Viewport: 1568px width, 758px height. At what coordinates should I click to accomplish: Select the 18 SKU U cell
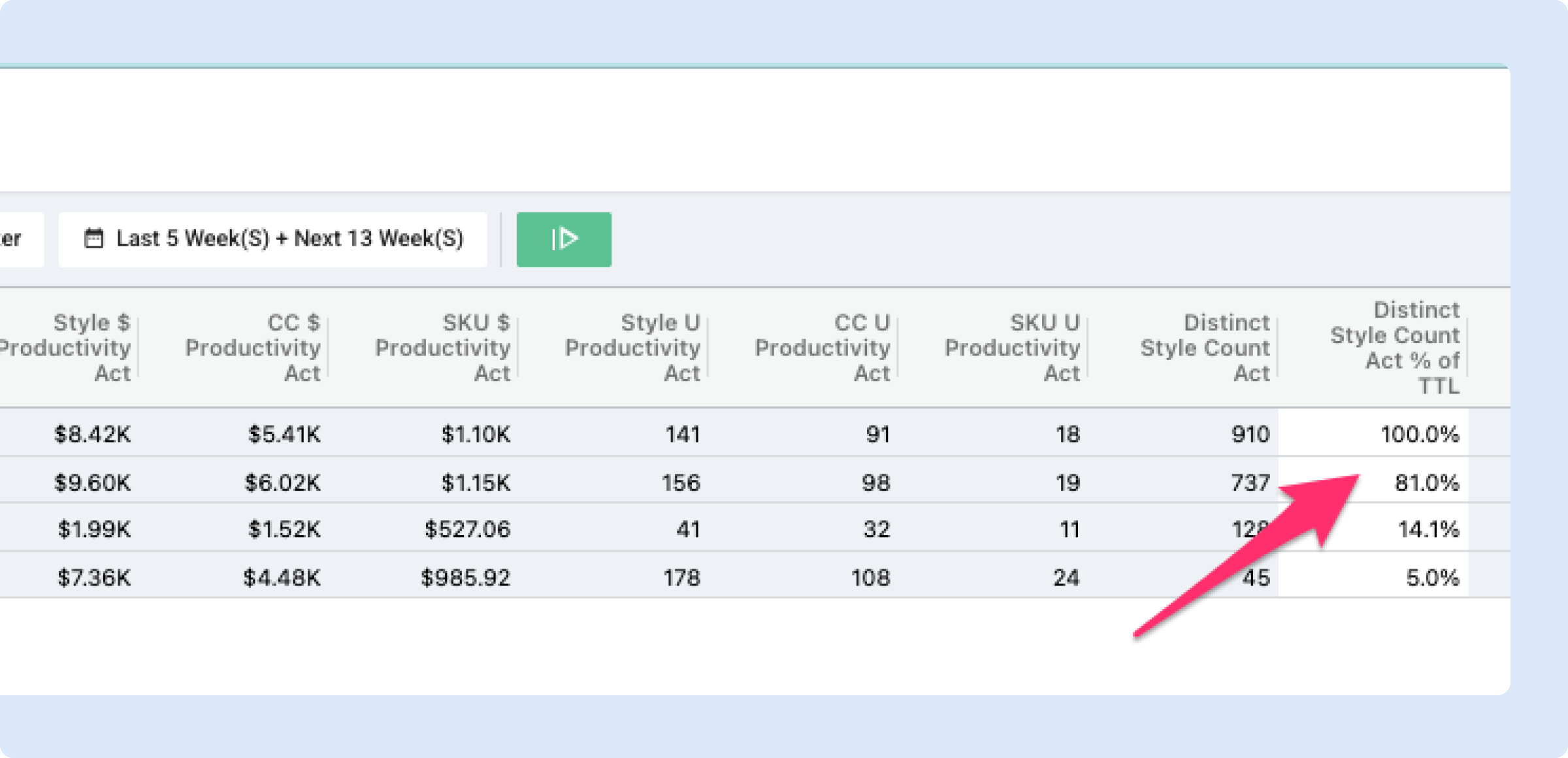click(1068, 434)
